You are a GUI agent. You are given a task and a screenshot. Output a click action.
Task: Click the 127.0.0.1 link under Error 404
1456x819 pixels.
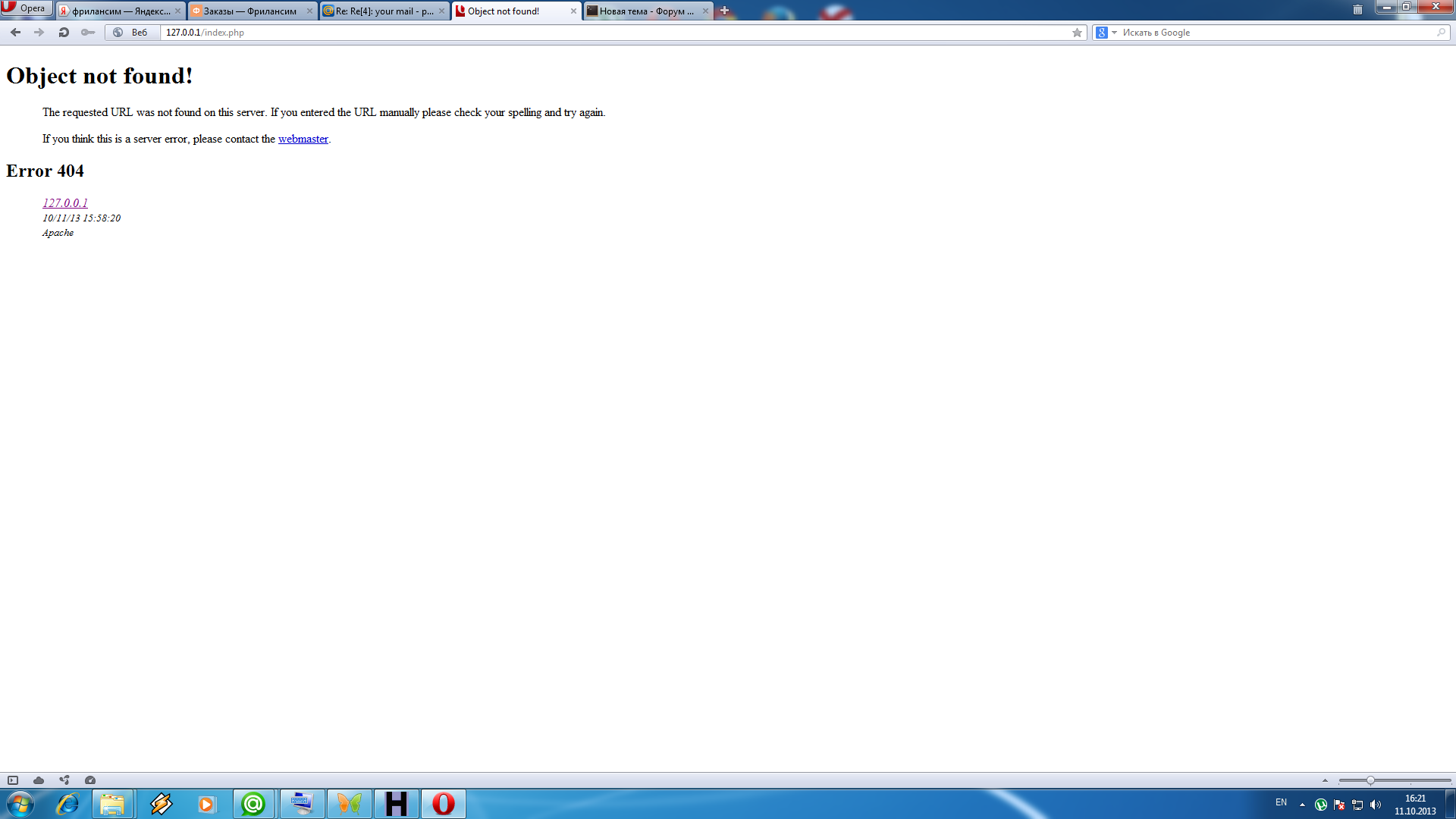(x=65, y=203)
